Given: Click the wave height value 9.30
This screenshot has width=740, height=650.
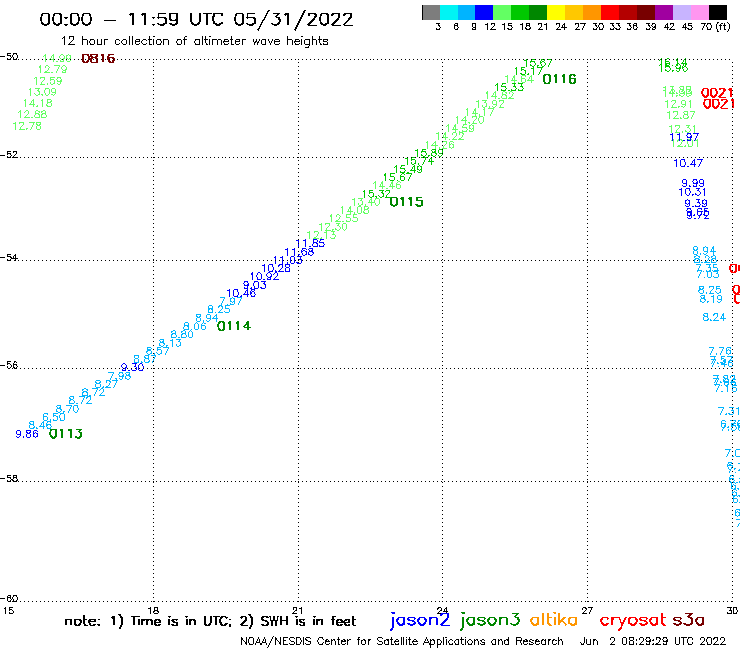Looking at the screenshot, I should 132,367.
